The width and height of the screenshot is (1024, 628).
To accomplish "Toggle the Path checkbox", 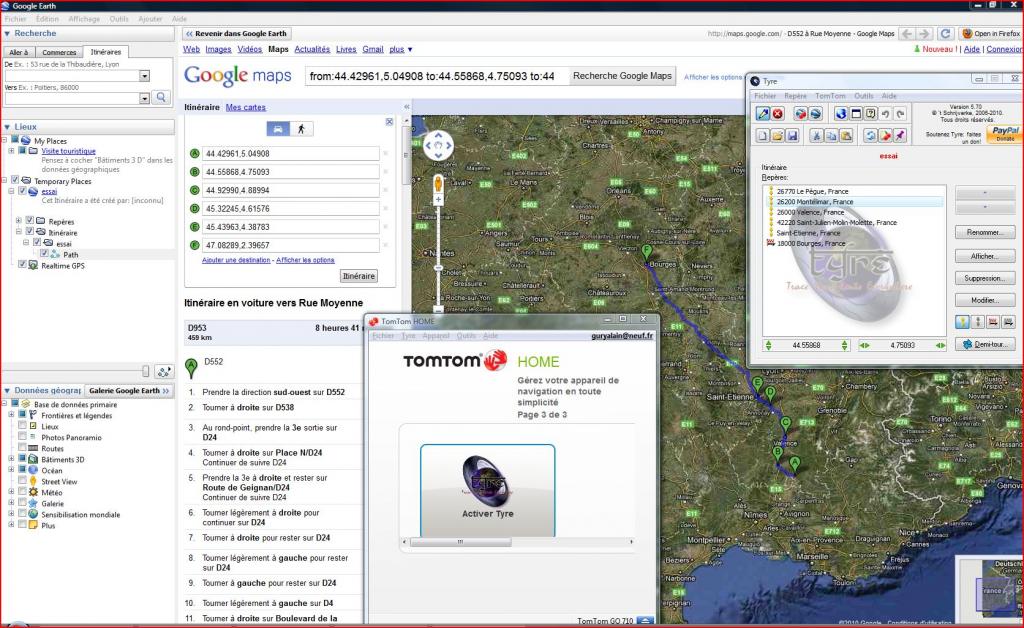I will click(44, 254).
